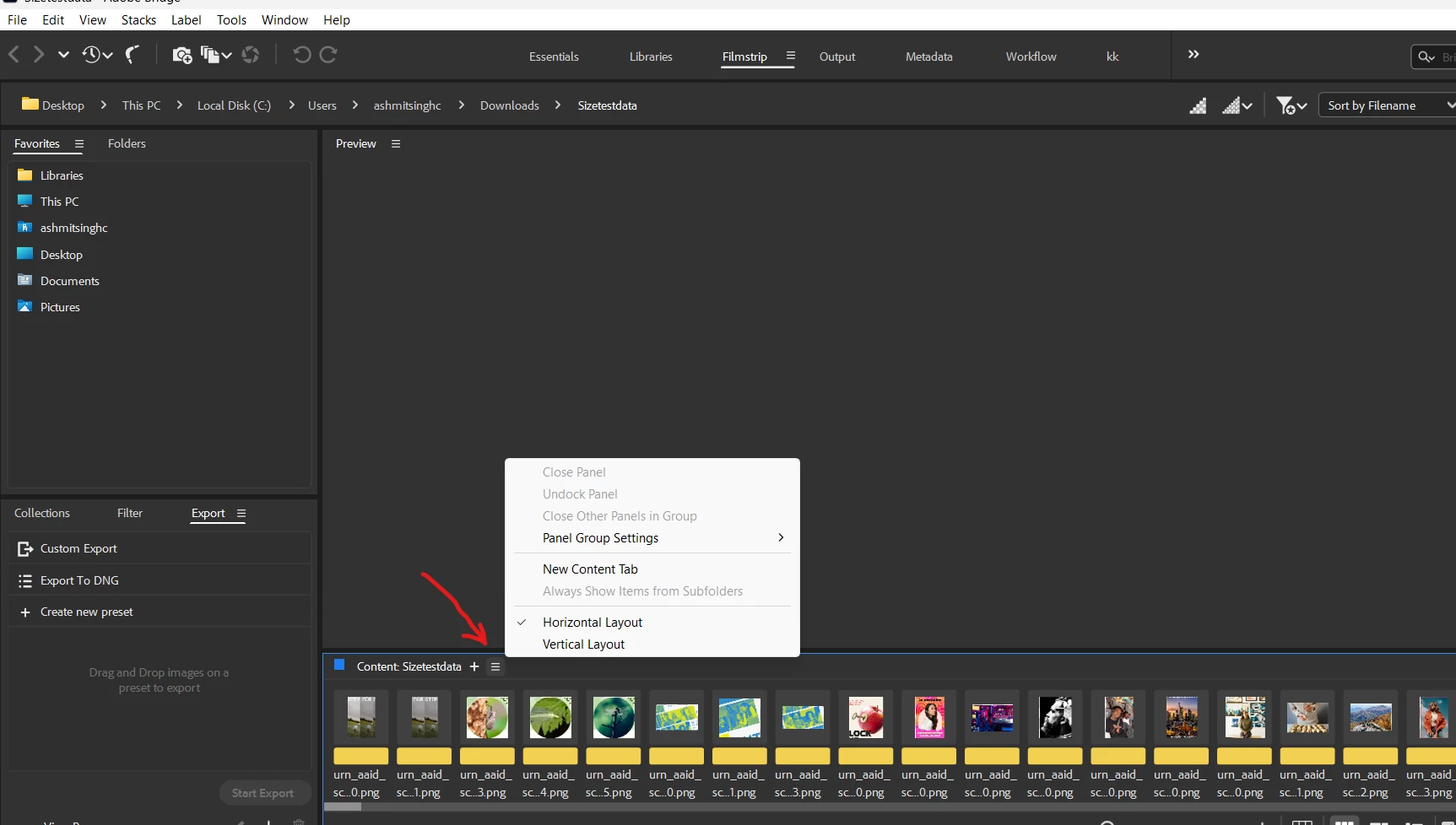The height and width of the screenshot is (825, 1456).
Task: Click Get Photos from Camera icon
Action: [182, 56]
